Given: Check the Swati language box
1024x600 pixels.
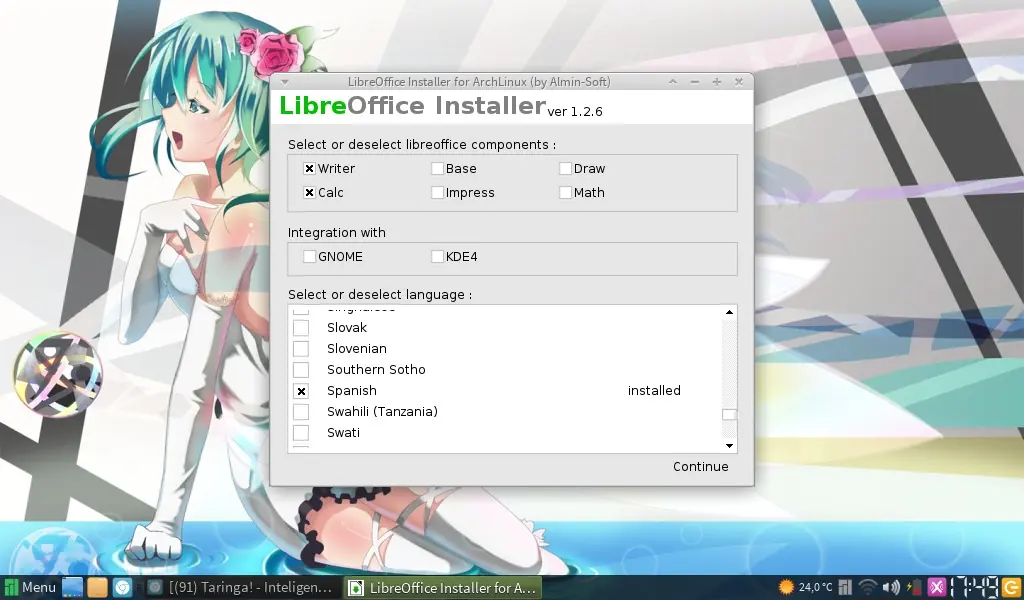Looking at the screenshot, I should [x=300, y=433].
